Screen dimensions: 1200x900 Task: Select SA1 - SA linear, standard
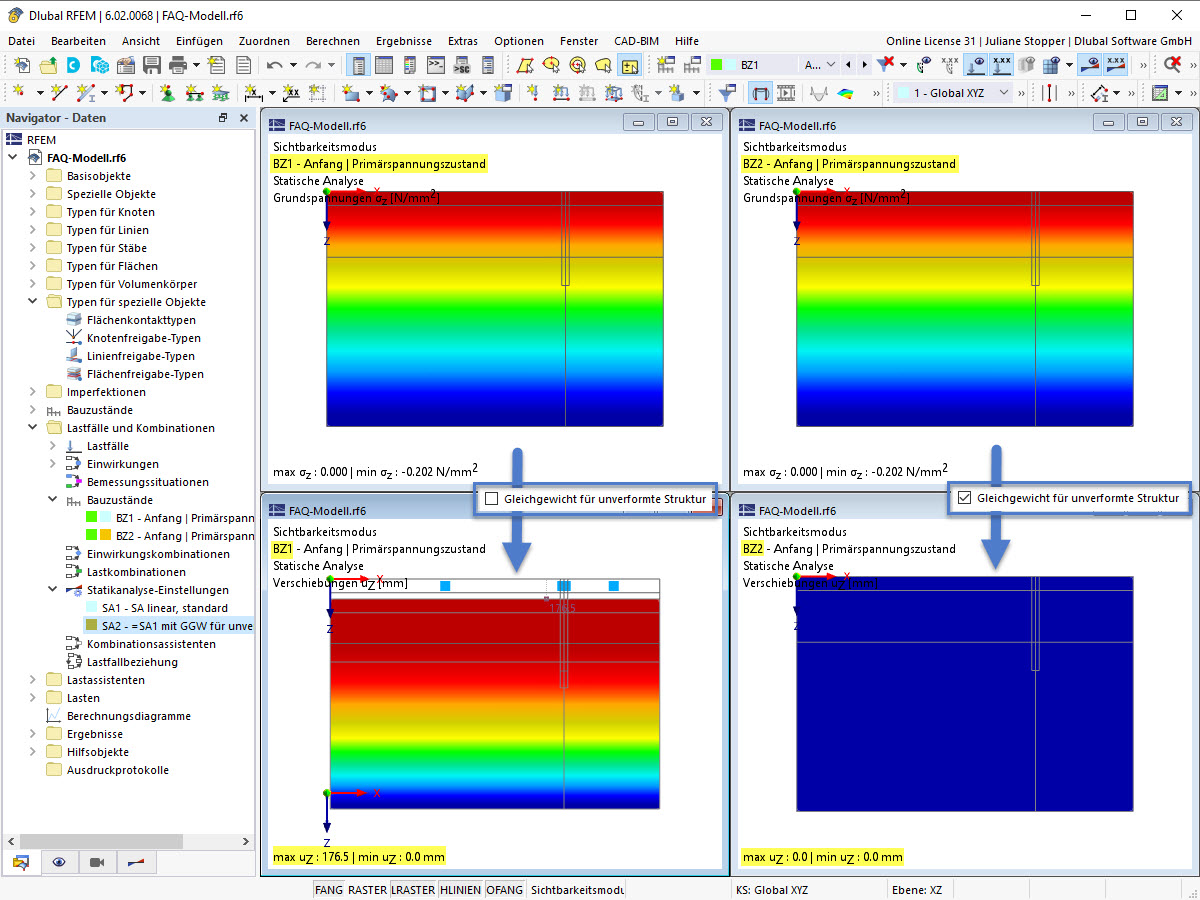[x=165, y=608]
